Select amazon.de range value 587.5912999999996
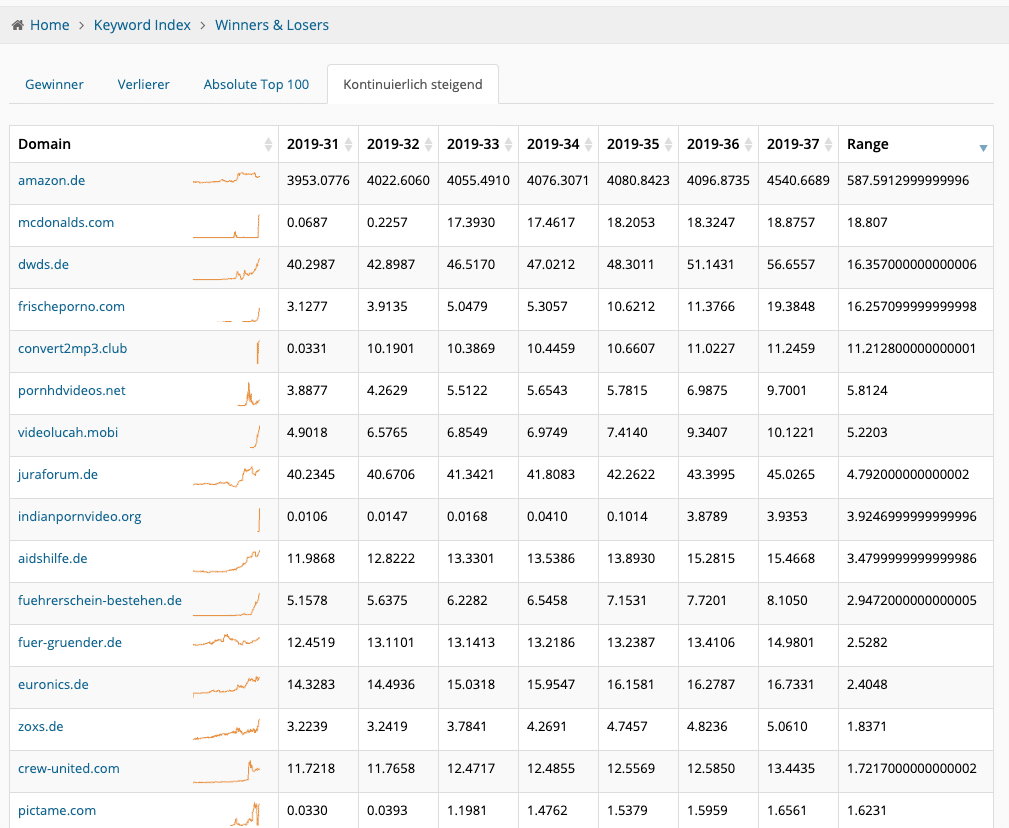 pyautogui.click(x=908, y=181)
